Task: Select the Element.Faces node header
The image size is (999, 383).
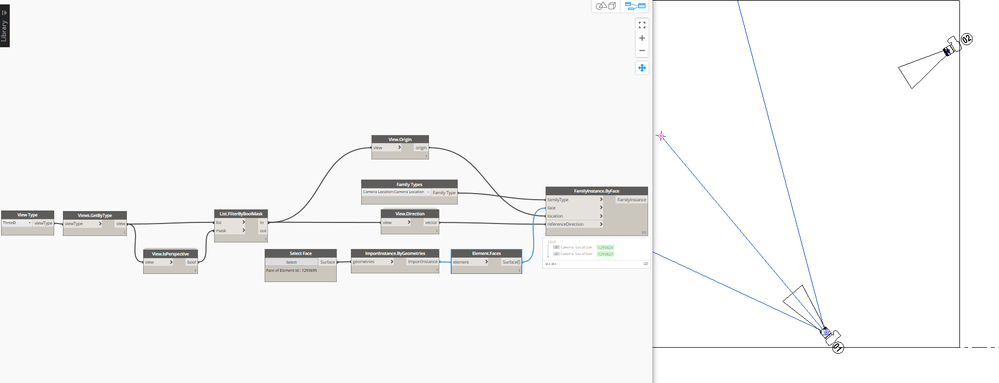Action: point(486,253)
